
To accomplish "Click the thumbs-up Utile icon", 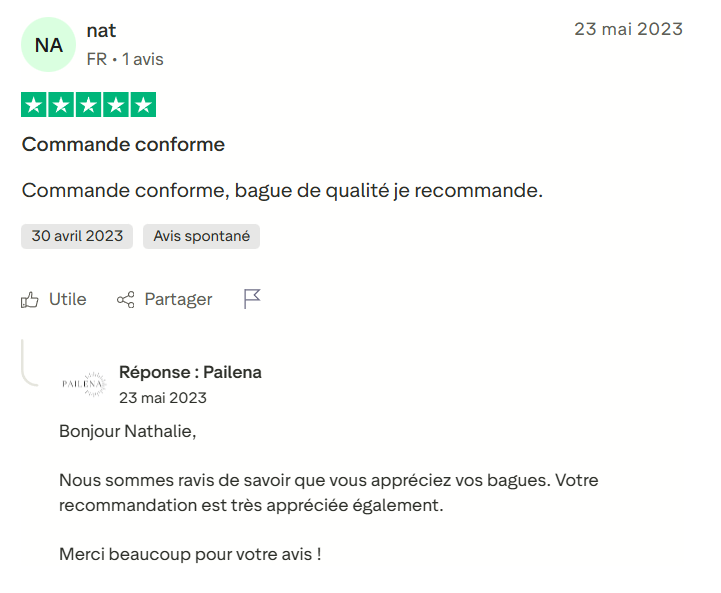I will (30, 299).
